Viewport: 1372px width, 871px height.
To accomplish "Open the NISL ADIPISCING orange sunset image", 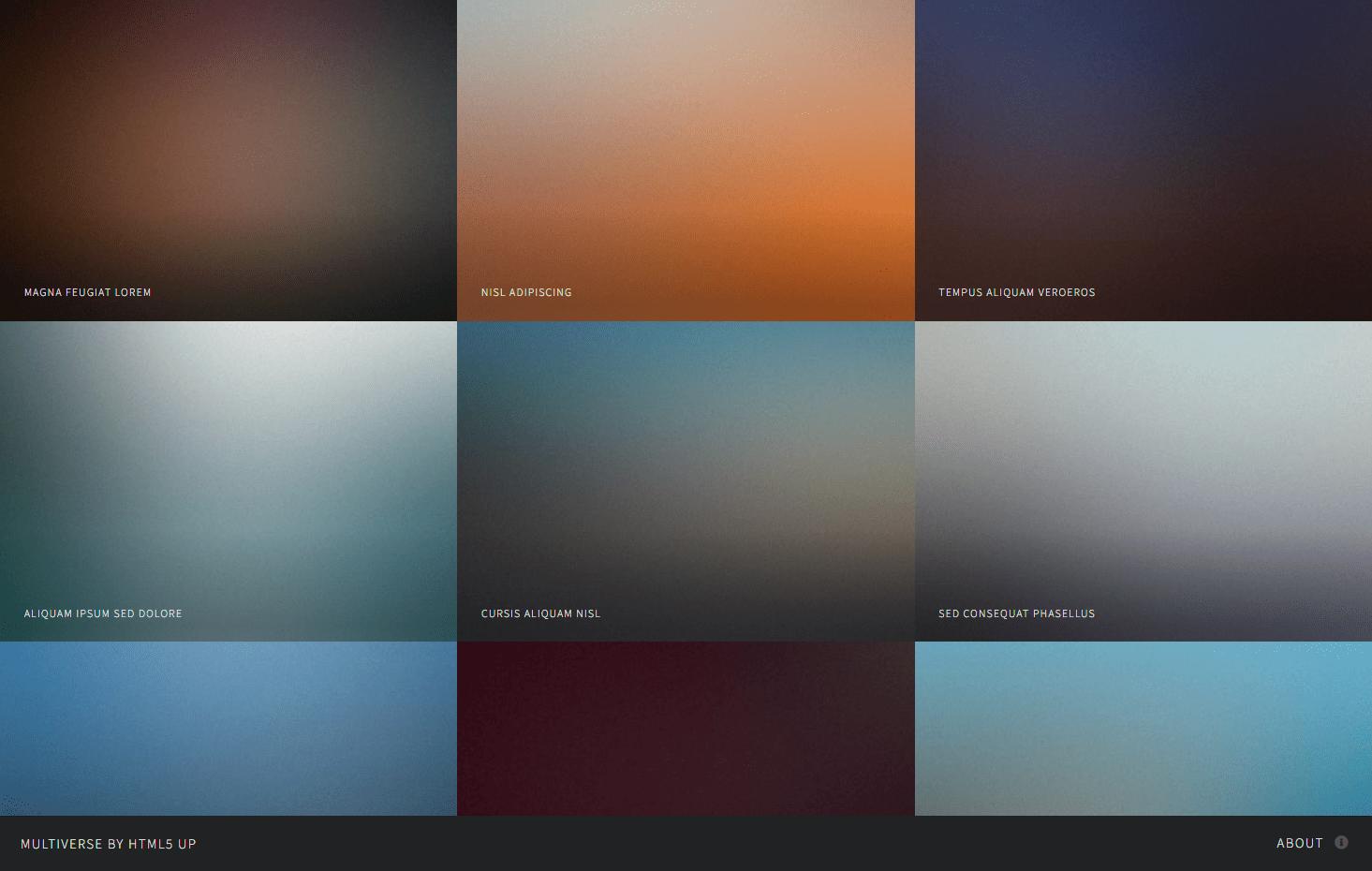I will [686, 159].
